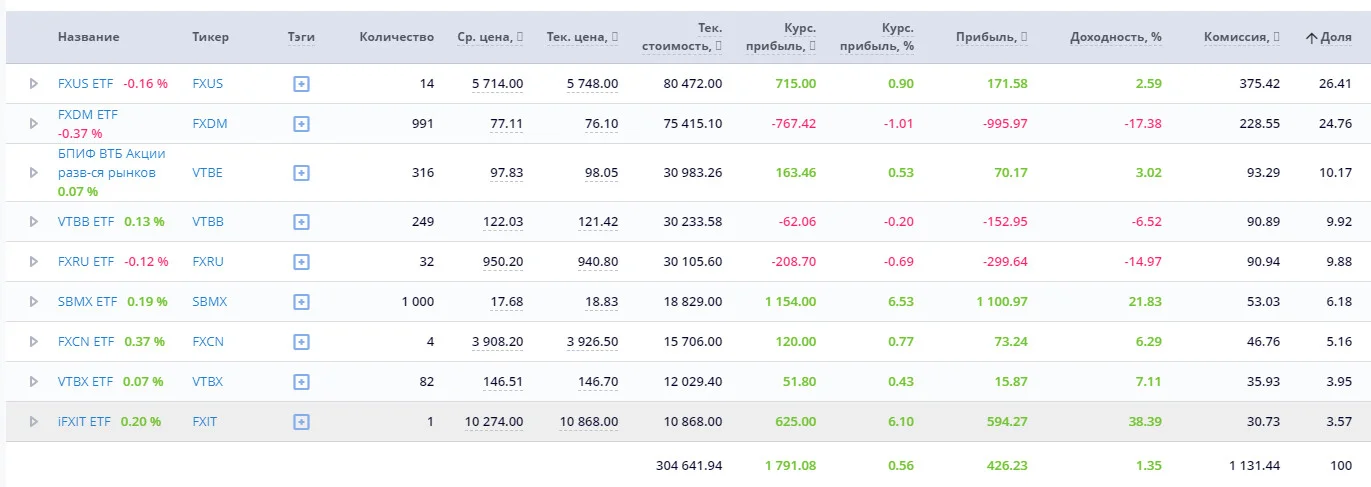Click the FXCN ticker link

tap(208, 342)
